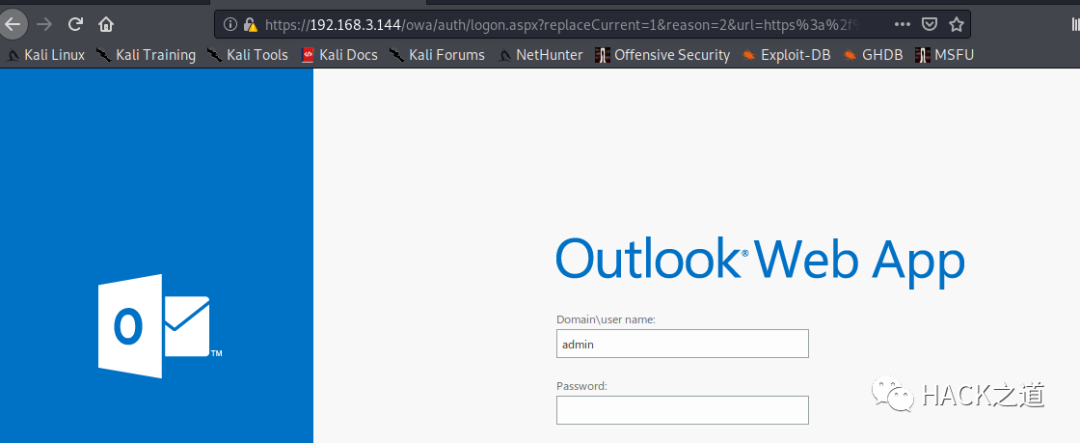Open the Kali Forums bookmark

coord(437,54)
